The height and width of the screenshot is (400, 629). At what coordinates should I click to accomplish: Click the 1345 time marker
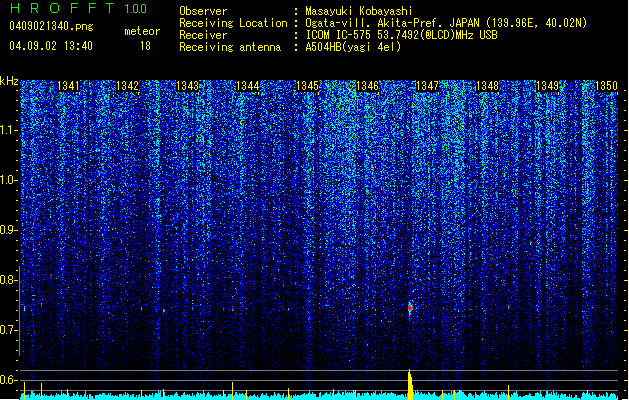click(307, 86)
